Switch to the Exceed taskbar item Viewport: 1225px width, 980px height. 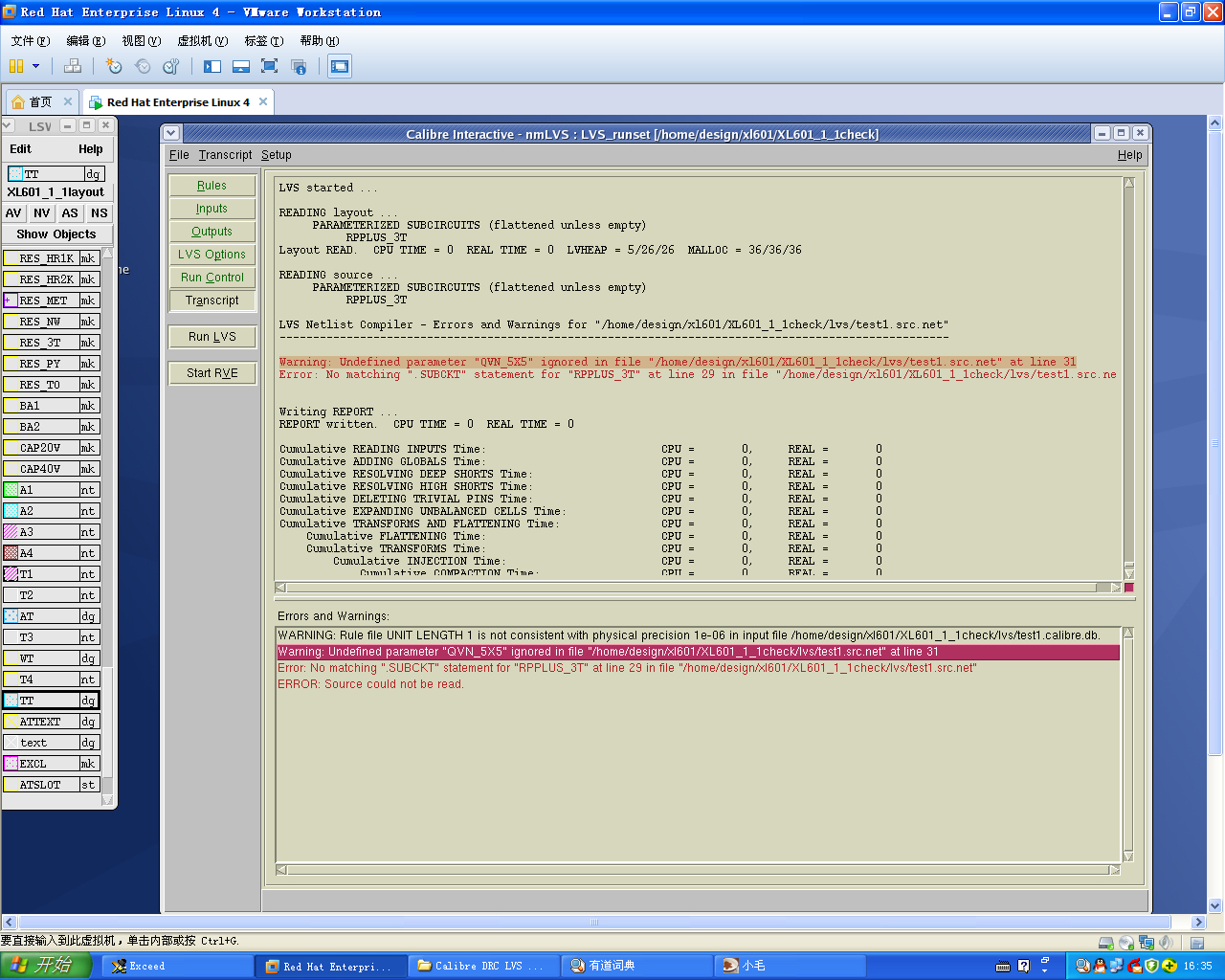tap(177, 967)
